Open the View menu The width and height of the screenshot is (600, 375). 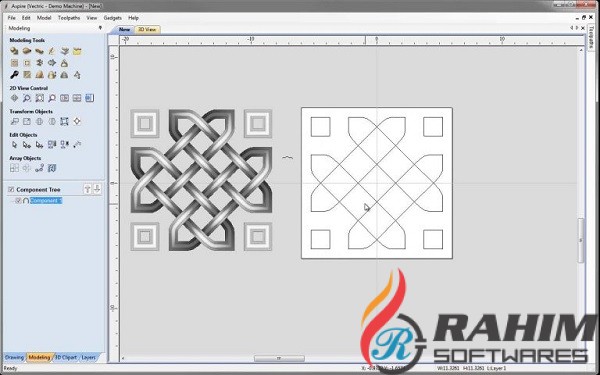point(92,18)
